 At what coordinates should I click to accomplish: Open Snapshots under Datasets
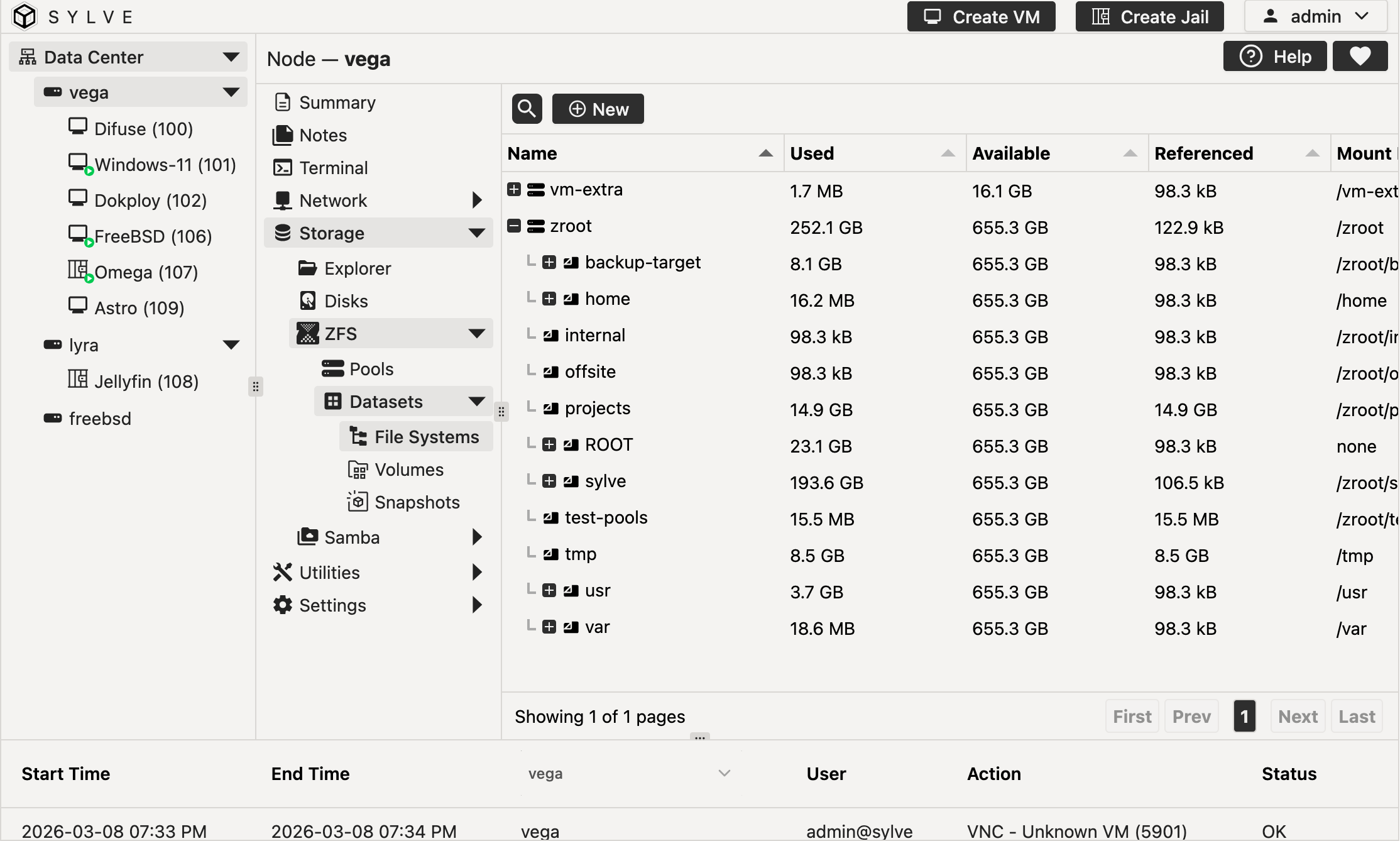point(417,502)
